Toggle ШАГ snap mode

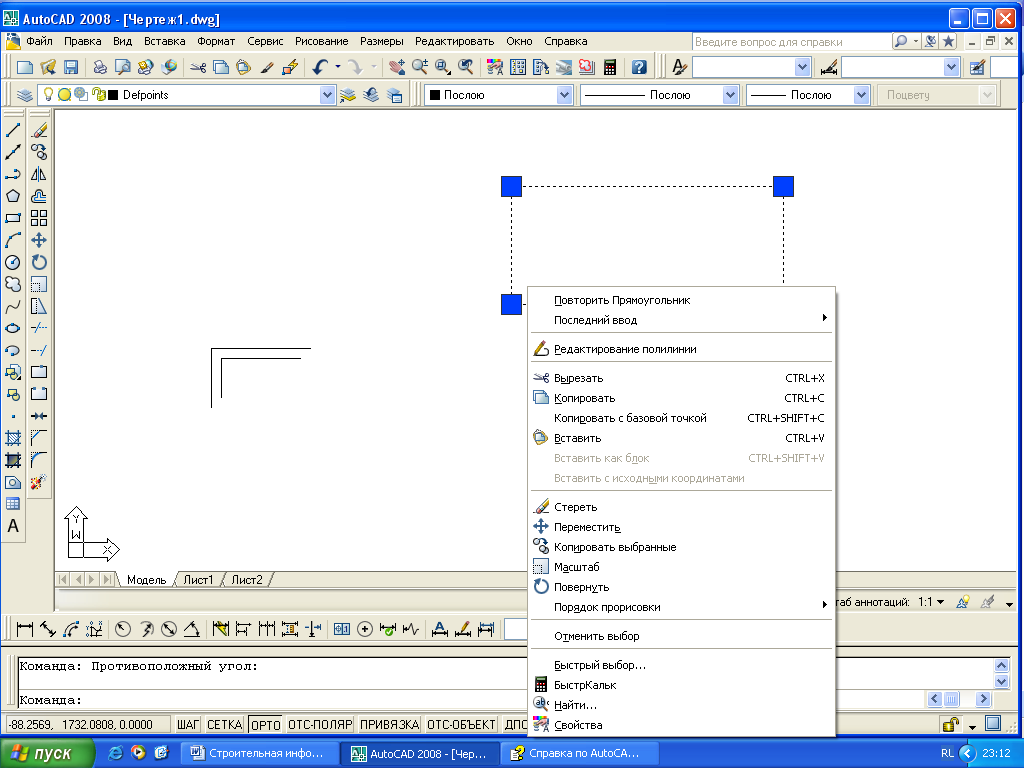coord(188,725)
